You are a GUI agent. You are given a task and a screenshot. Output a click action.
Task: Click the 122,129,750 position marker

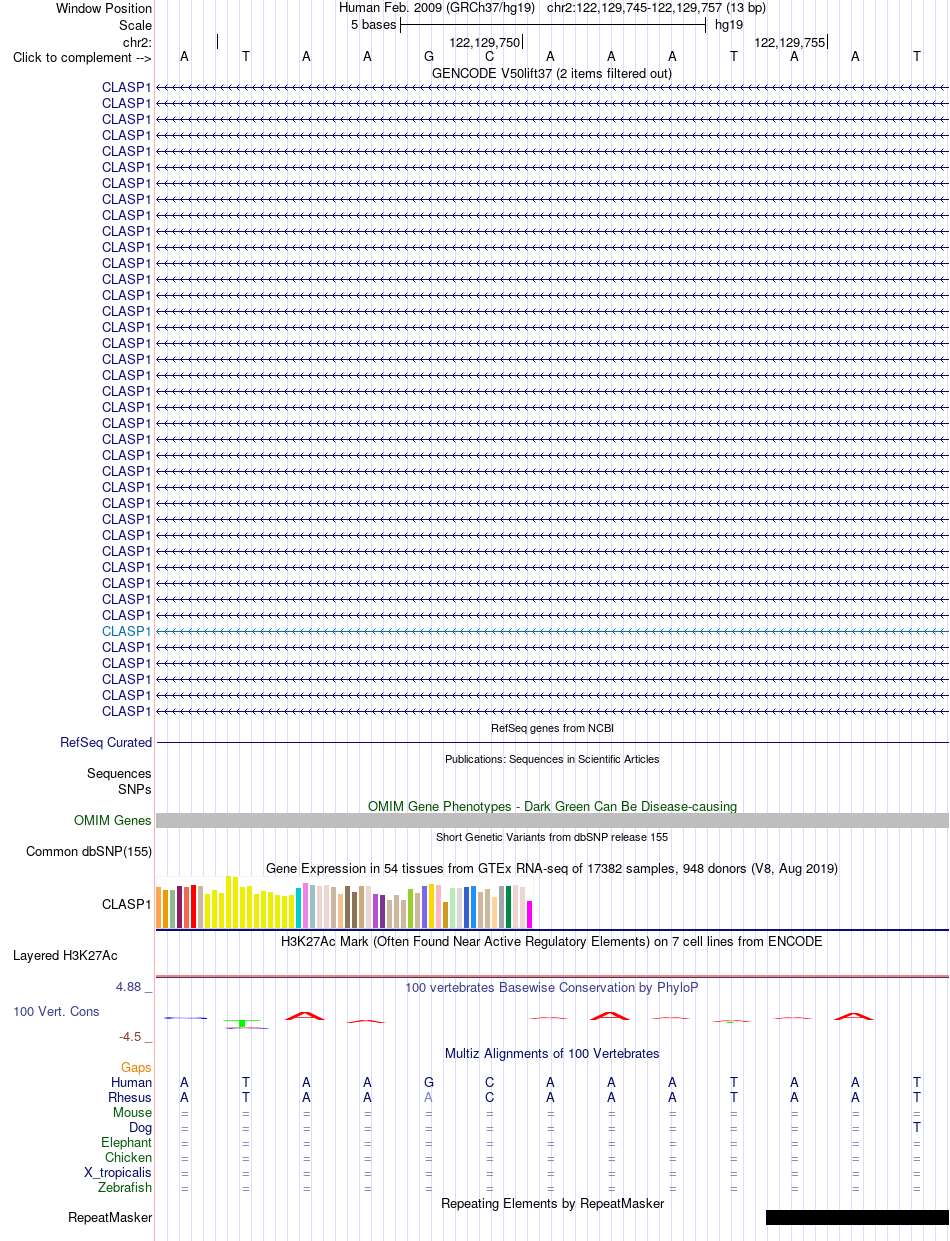click(x=485, y=42)
